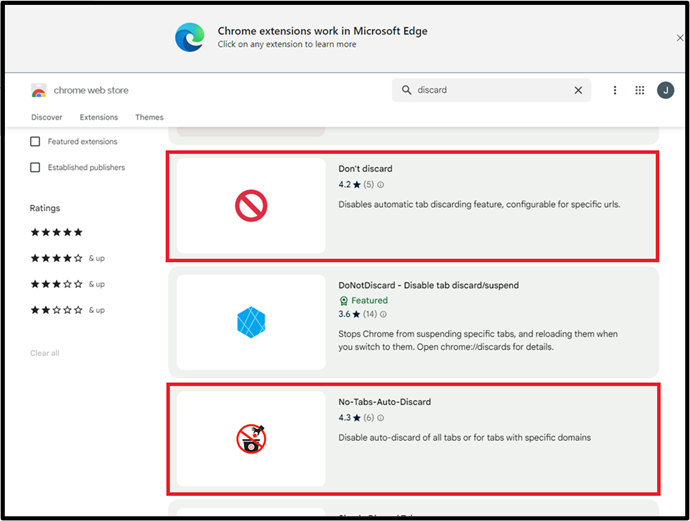Click 'Chrome extensions work in Microsoft Edge' heading
This screenshot has height=521, width=690.
tap(323, 31)
